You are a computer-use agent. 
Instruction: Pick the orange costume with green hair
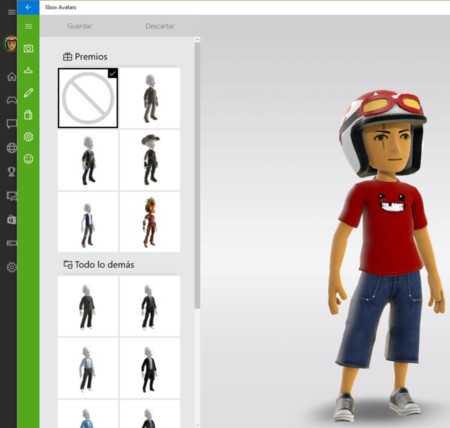tap(150, 222)
